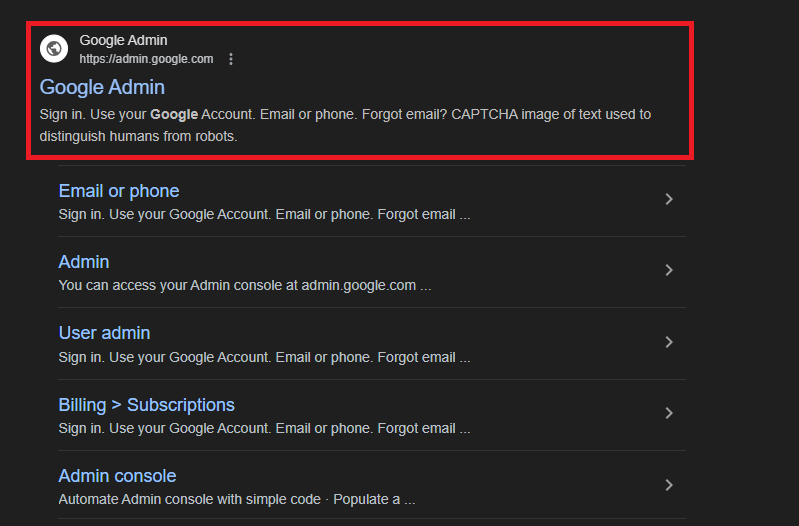Open the Admin console sitelink
This screenshot has width=799, height=526.
pos(117,476)
